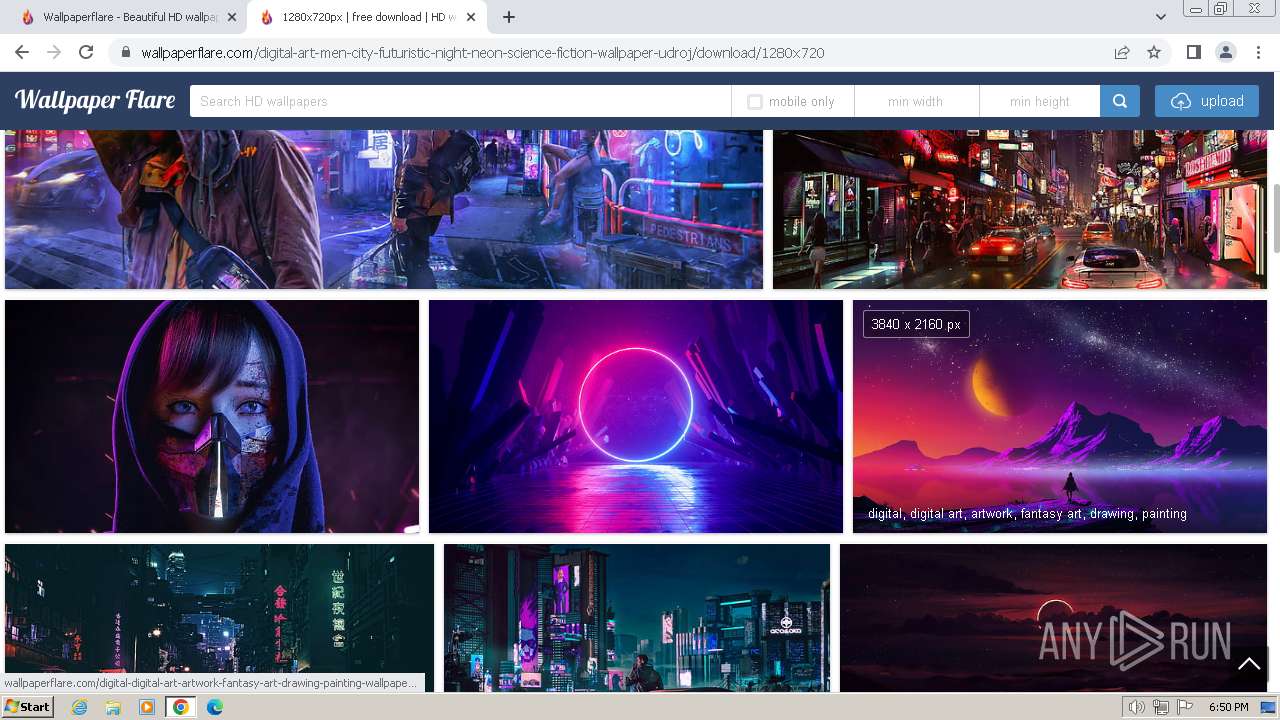Open the dark city Chinese signs wallpaper

click(x=219, y=617)
